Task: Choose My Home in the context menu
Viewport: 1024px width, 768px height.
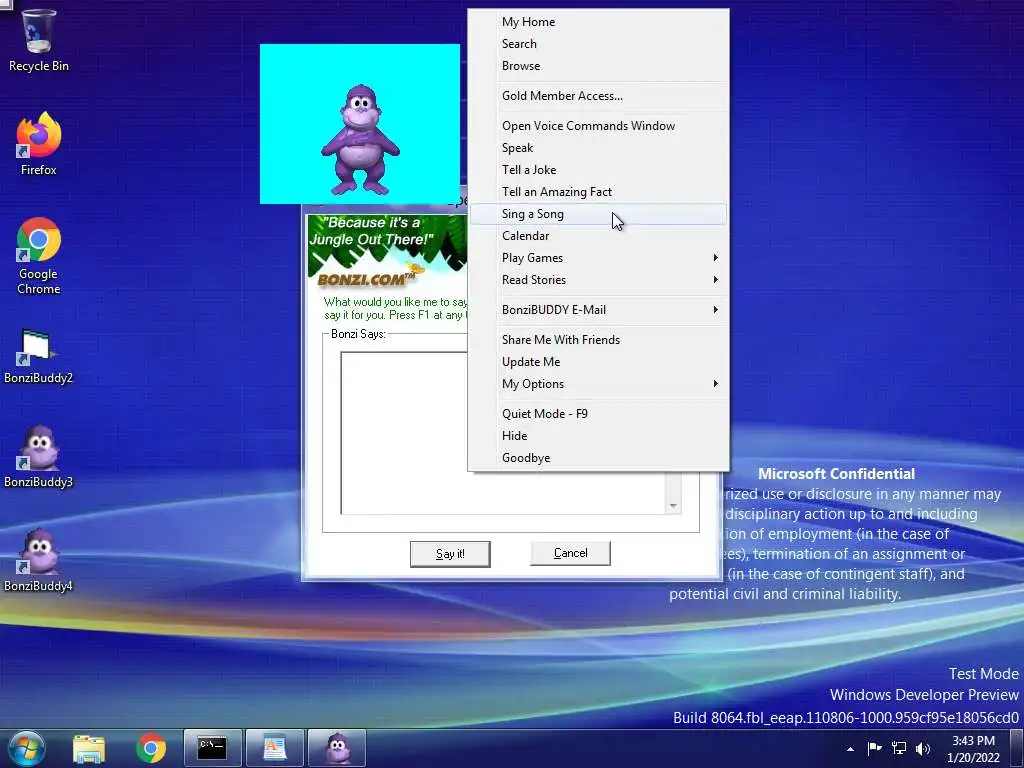Action: tap(598, 22)
